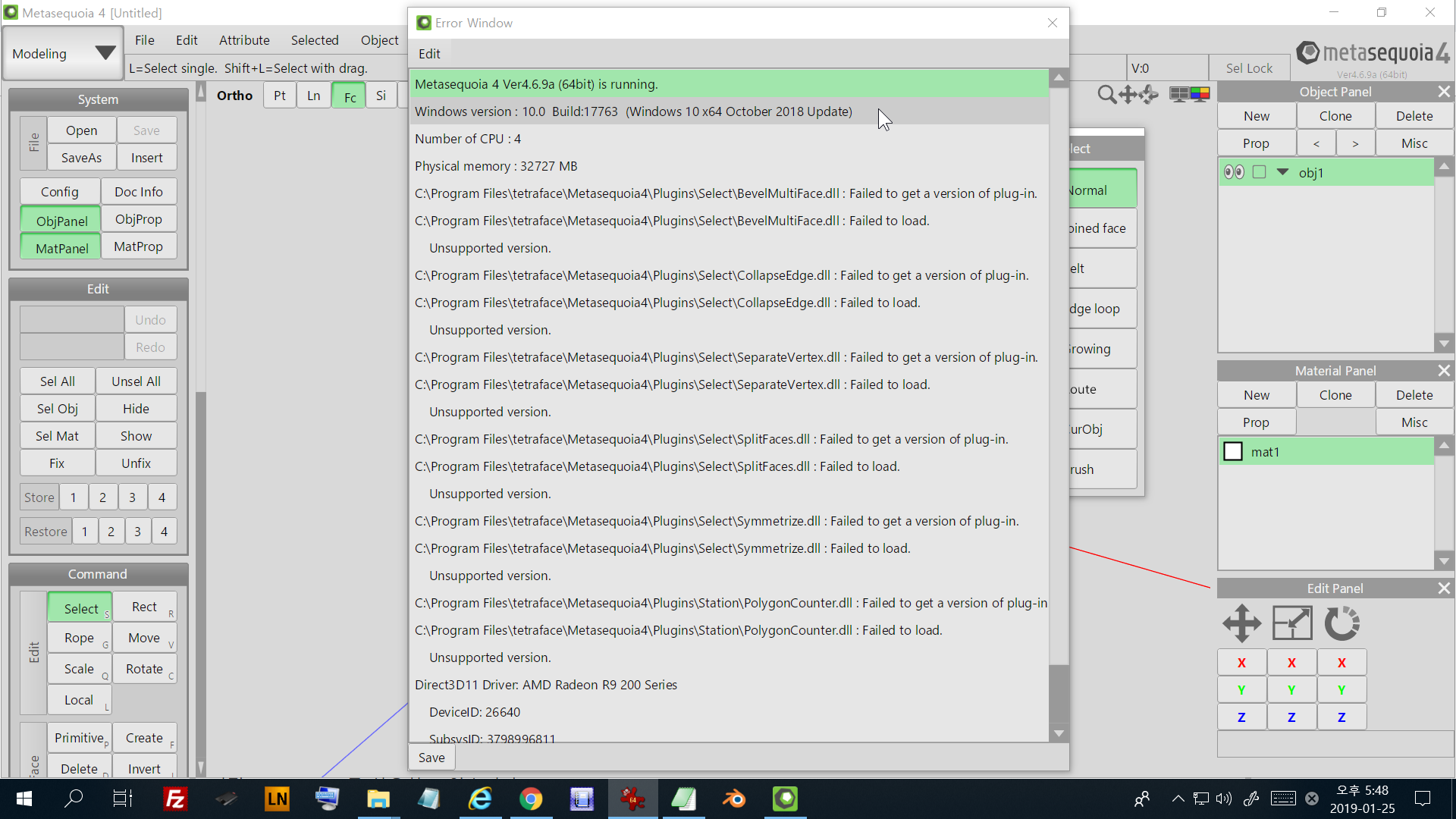The width and height of the screenshot is (1456, 819).
Task: Select the Rotate icon in Edit Panel
Action: tap(1341, 623)
